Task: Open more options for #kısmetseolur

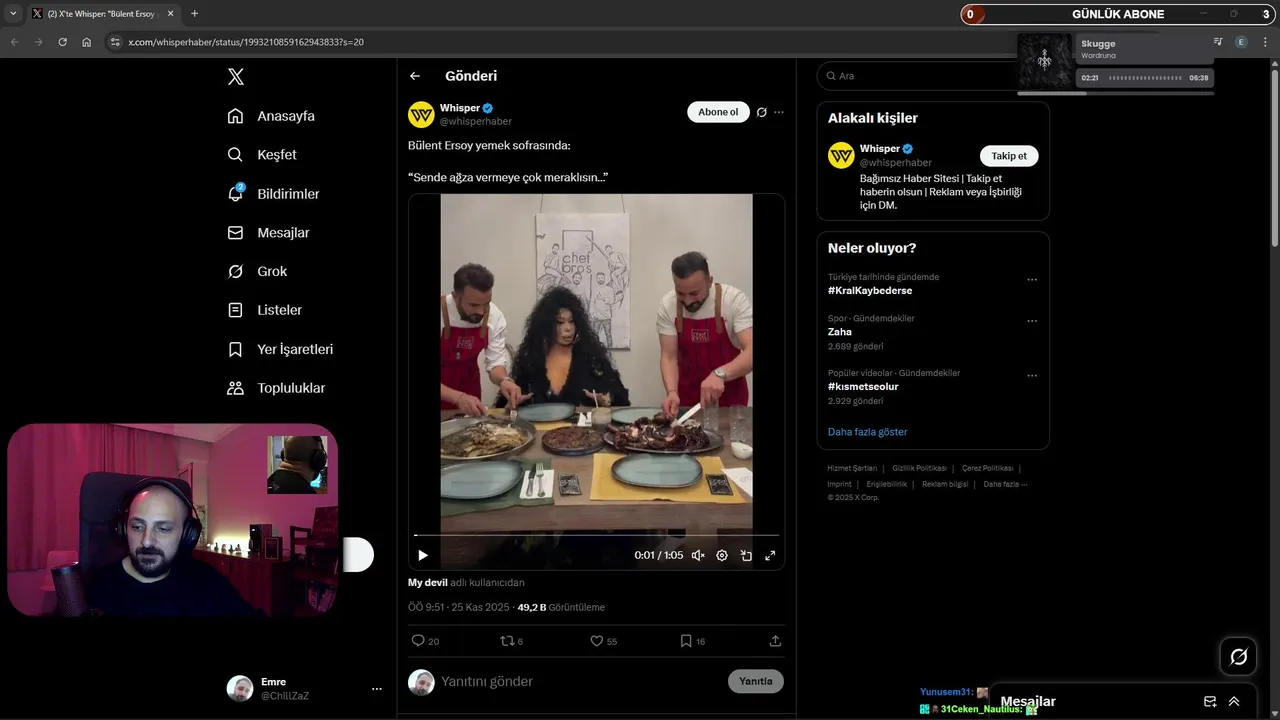Action: [1032, 376]
